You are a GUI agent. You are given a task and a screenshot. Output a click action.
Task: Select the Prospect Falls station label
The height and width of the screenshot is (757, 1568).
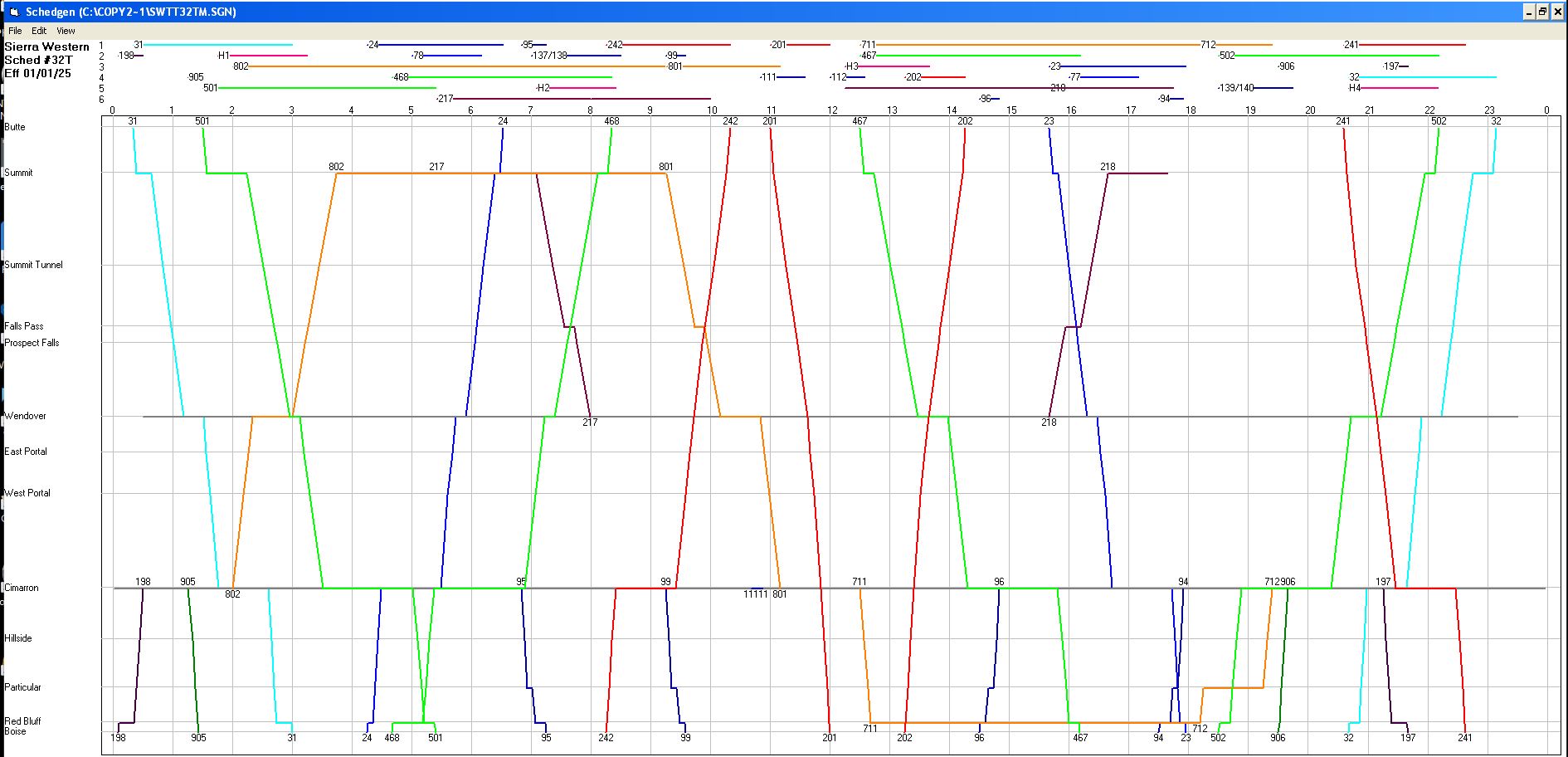pos(32,343)
